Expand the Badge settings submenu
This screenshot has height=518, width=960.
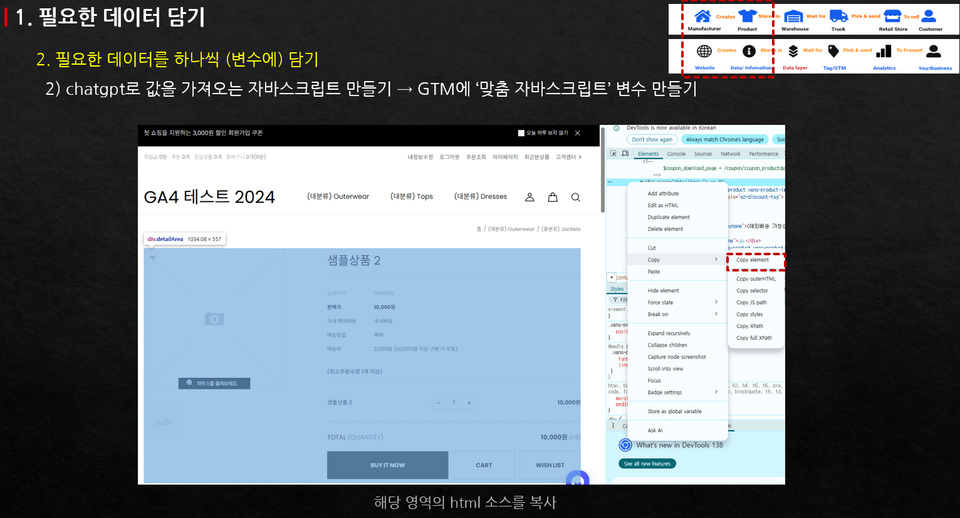[x=716, y=392]
